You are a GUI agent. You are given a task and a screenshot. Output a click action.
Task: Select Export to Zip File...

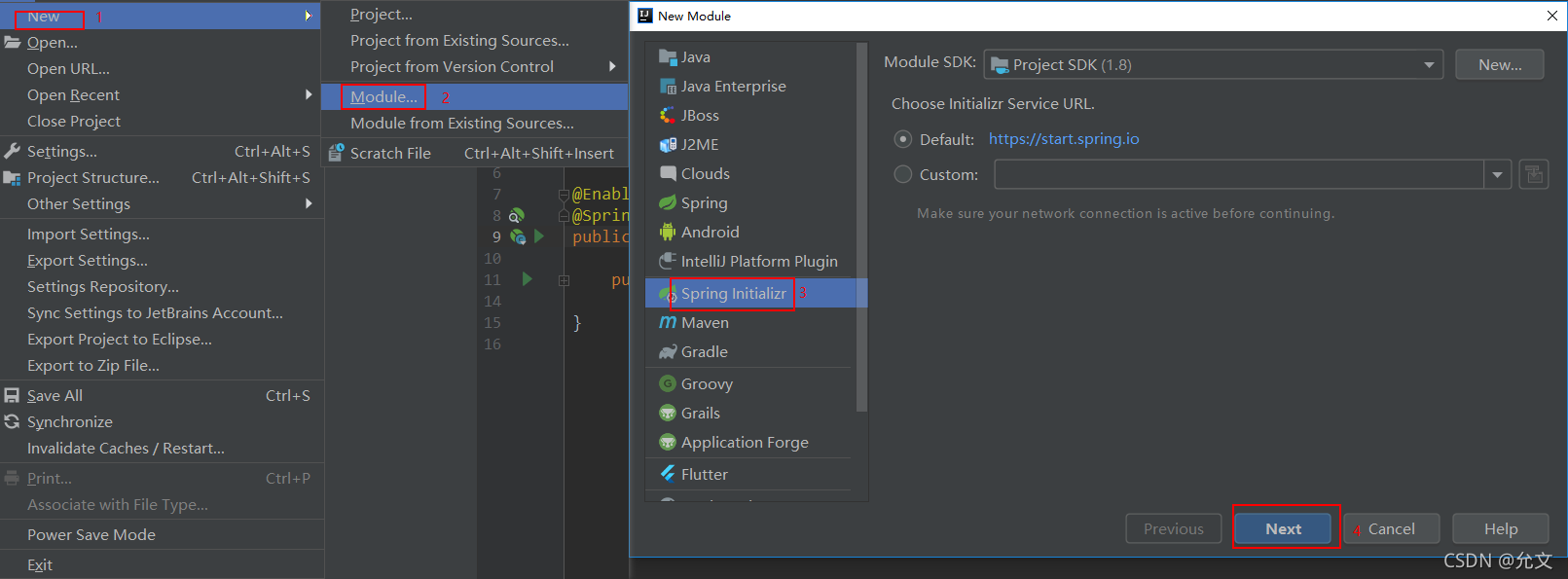(161, 366)
